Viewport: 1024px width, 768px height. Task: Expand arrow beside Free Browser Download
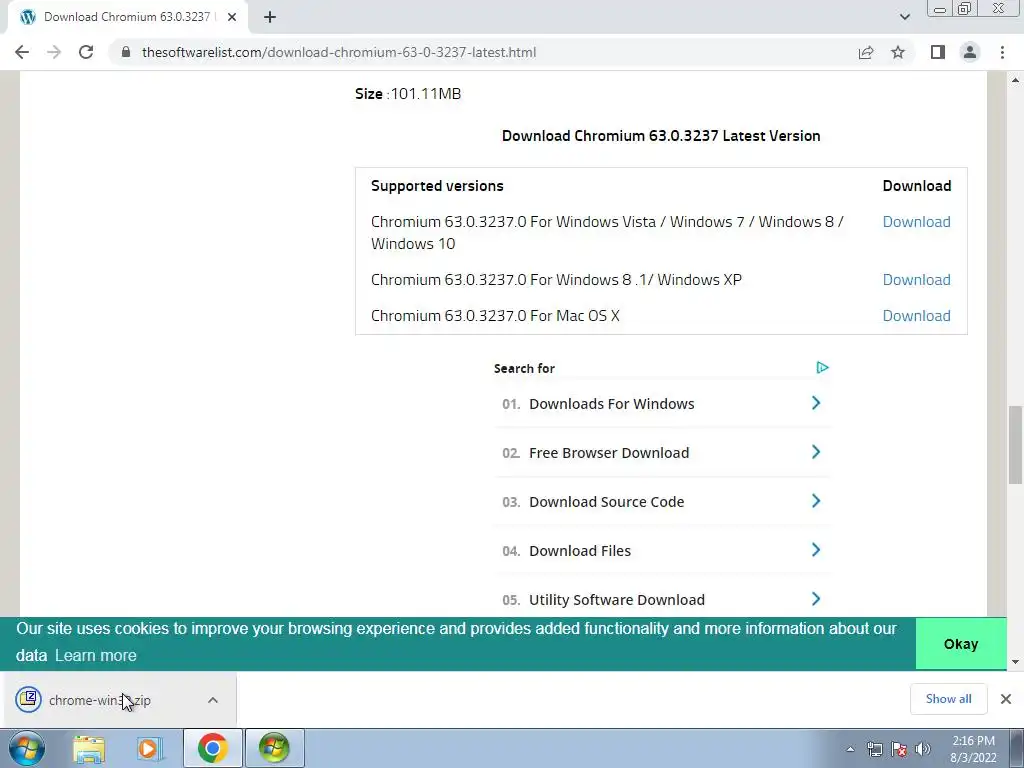(x=816, y=452)
